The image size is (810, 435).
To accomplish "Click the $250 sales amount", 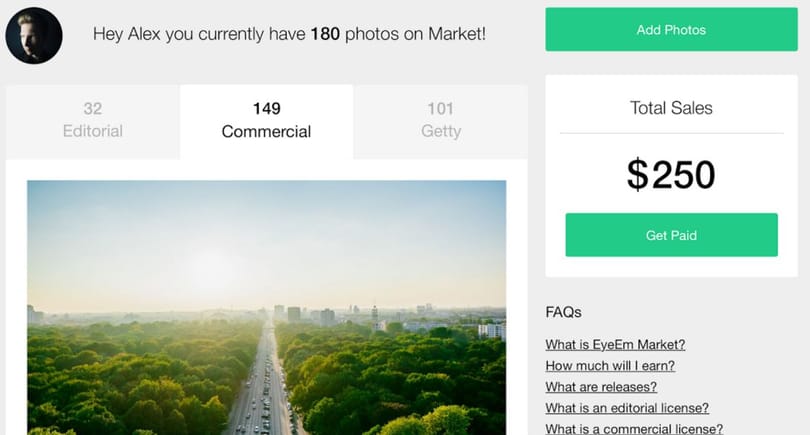I will (x=671, y=175).
